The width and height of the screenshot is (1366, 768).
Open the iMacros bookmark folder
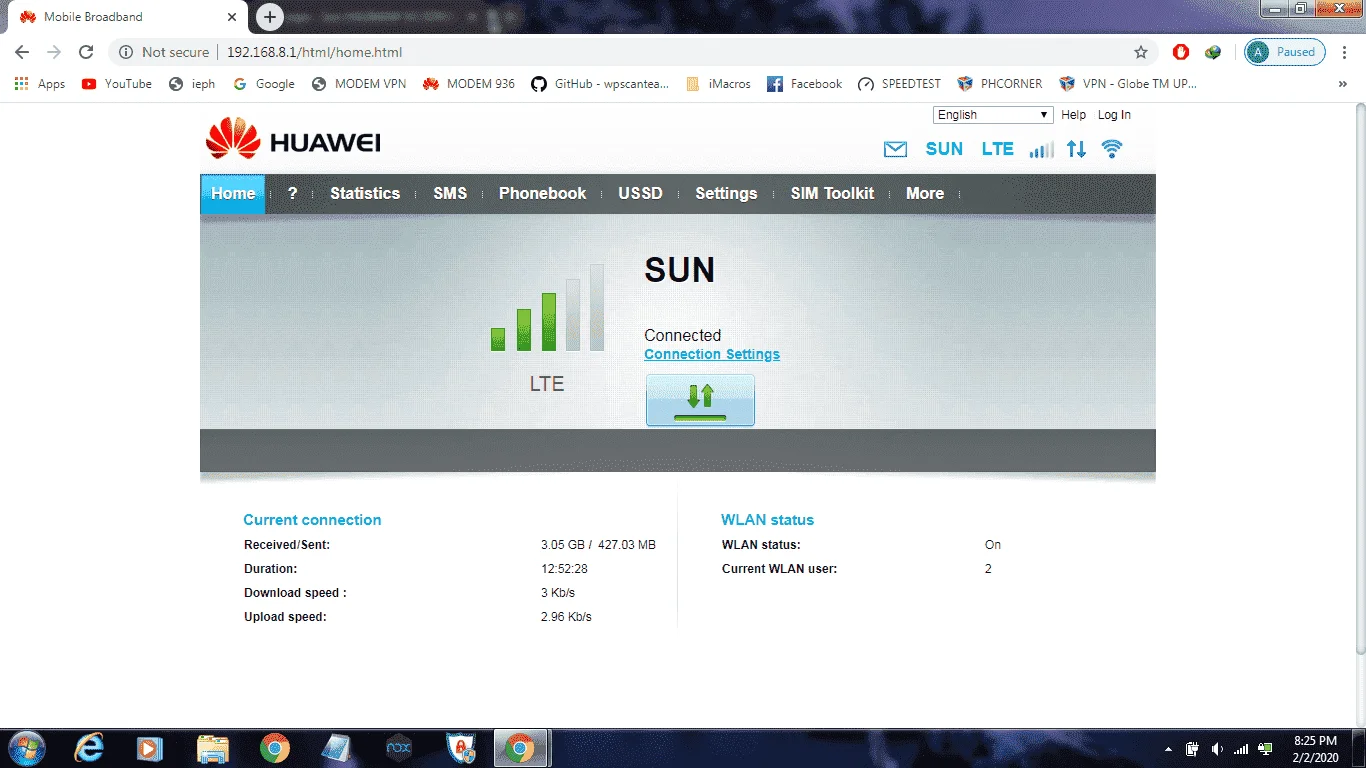[718, 84]
